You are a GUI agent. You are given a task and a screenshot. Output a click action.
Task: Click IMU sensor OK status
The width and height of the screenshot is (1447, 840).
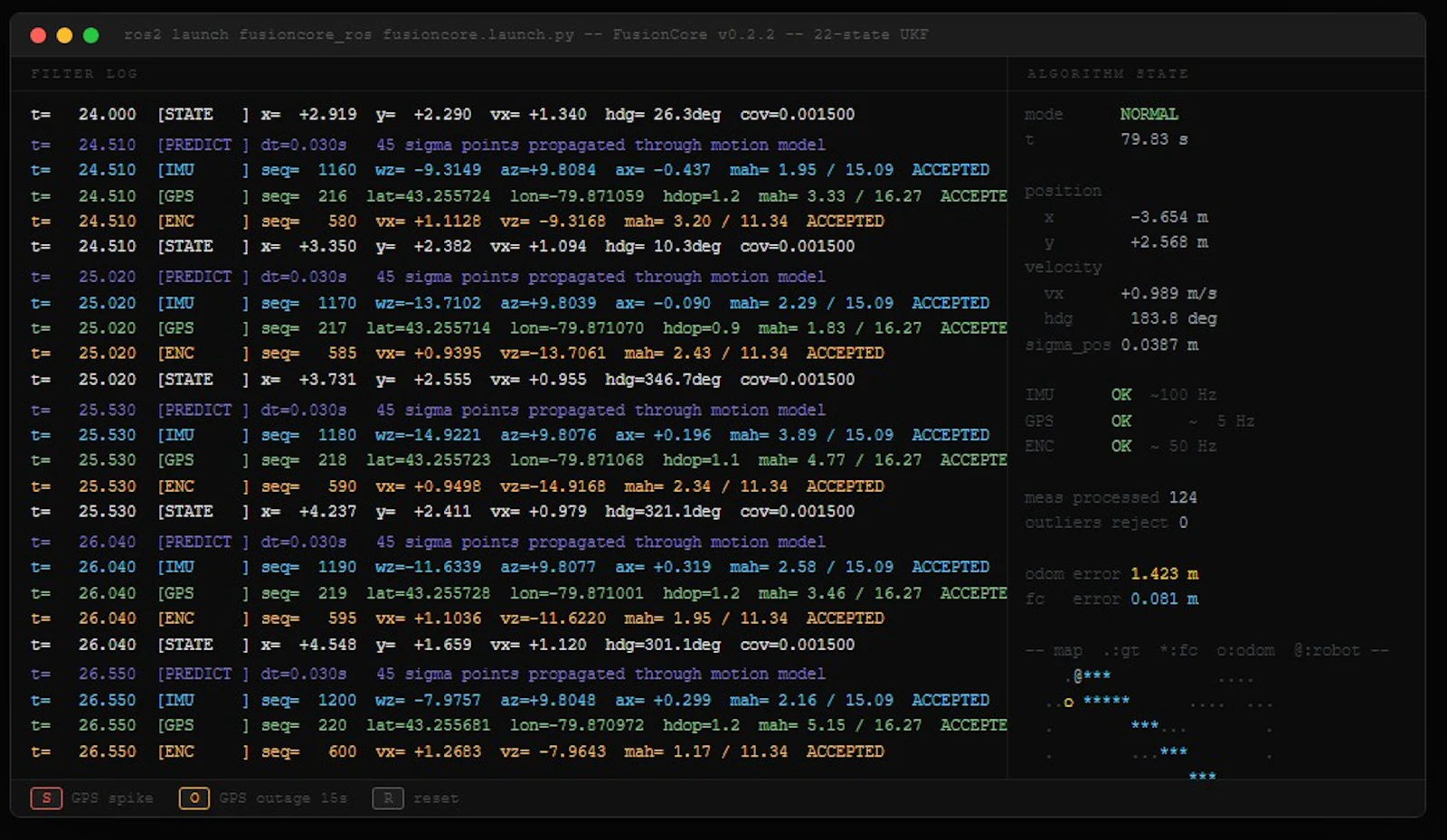tap(1121, 395)
